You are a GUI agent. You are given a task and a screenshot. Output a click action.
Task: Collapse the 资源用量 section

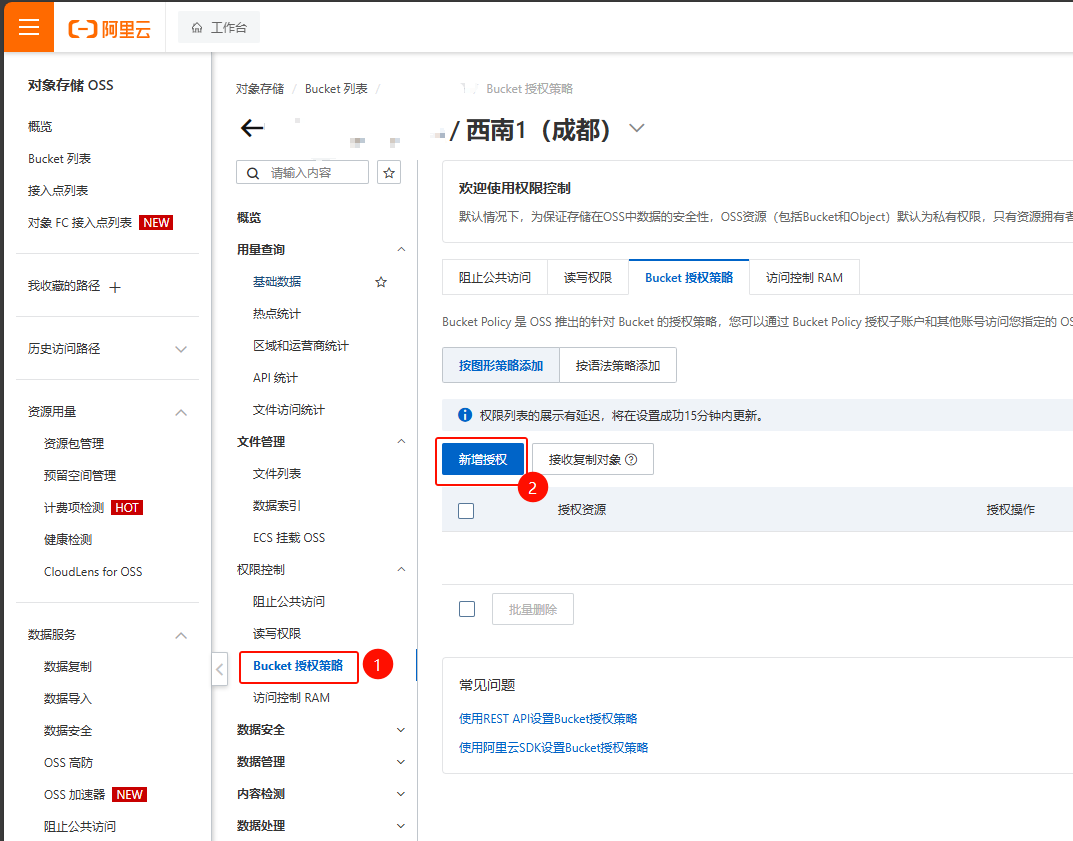pyautogui.click(x=181, y=412)
